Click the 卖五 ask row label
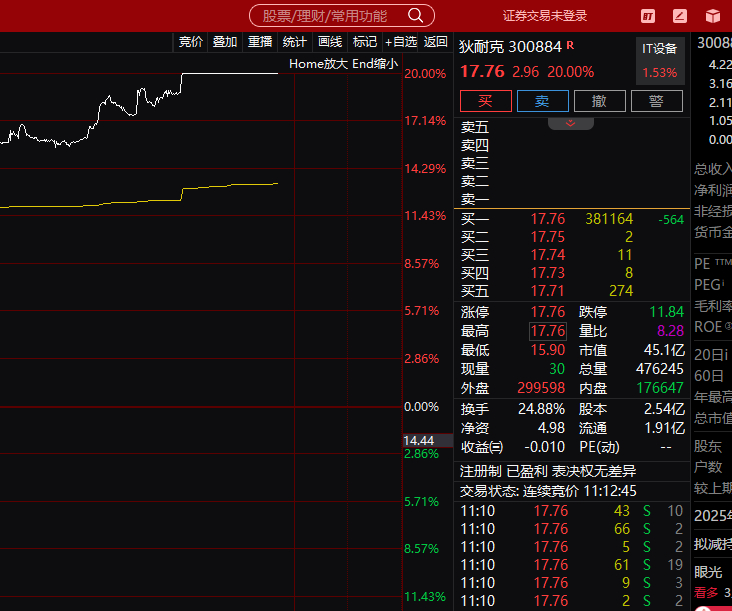 [475, 127]
